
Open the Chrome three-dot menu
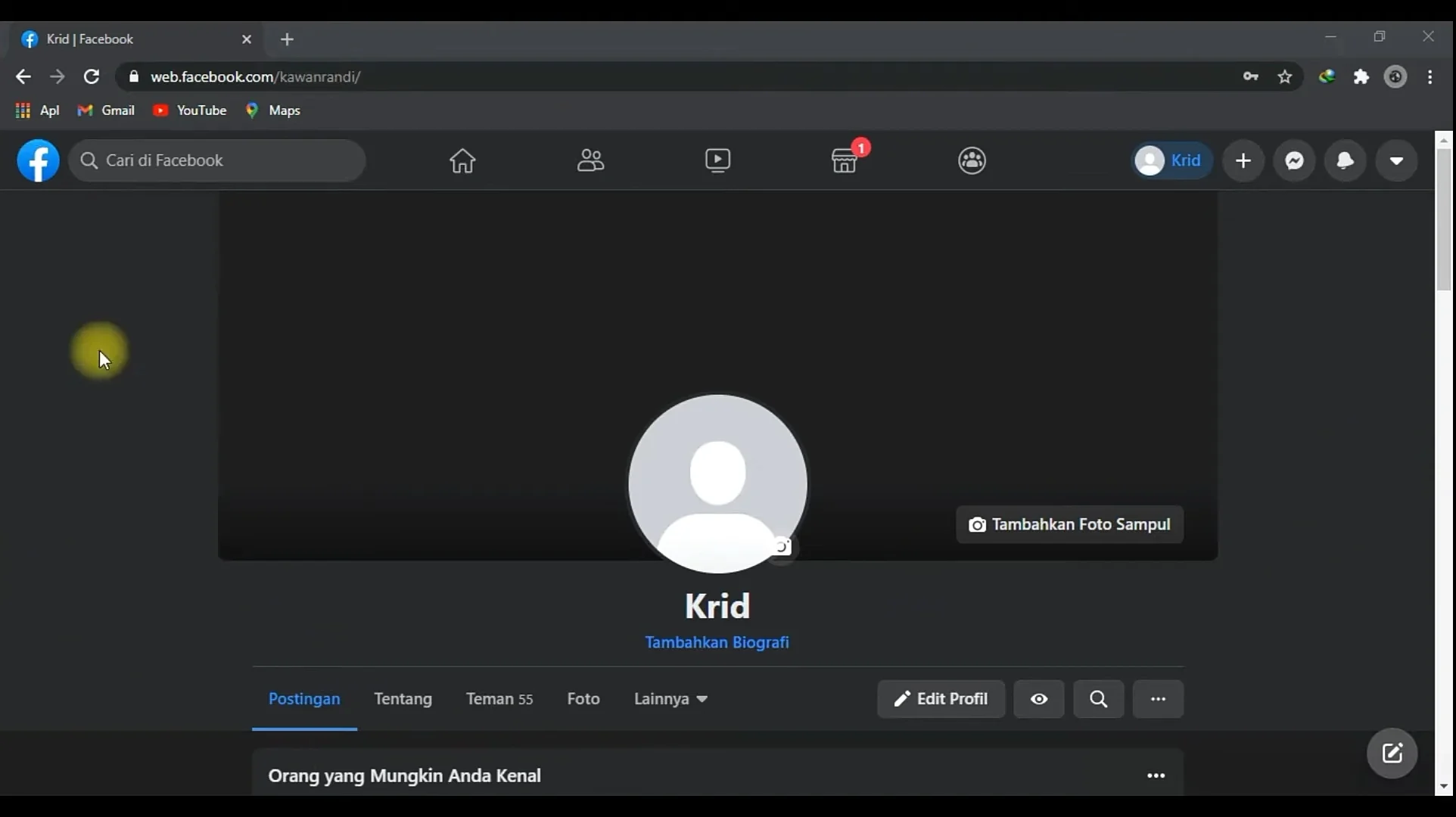(x=1430, y=76)
